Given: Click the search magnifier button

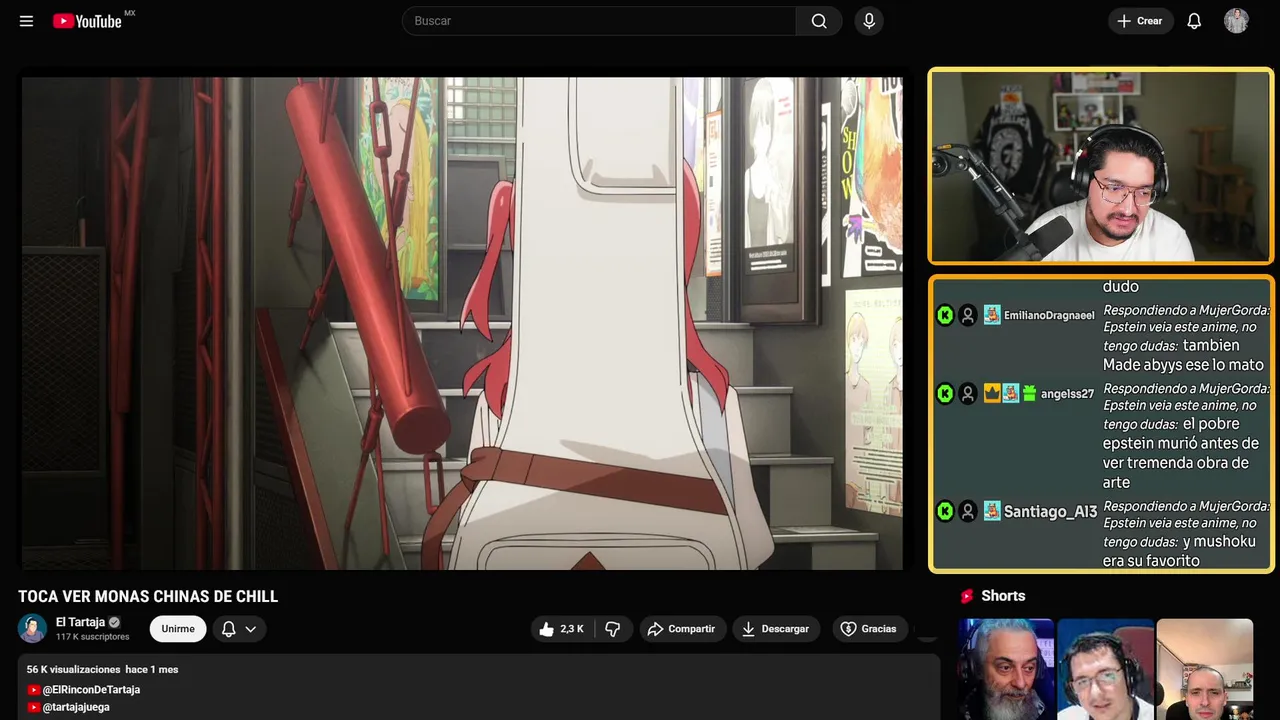Looking at the screenshot, I should tap(819, 21).
